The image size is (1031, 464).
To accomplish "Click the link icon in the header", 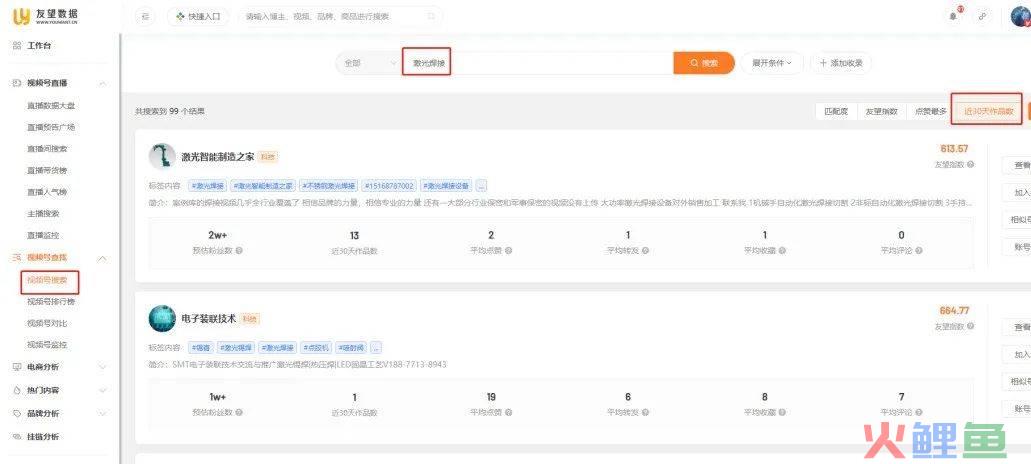I will click(x=983, y=16).
